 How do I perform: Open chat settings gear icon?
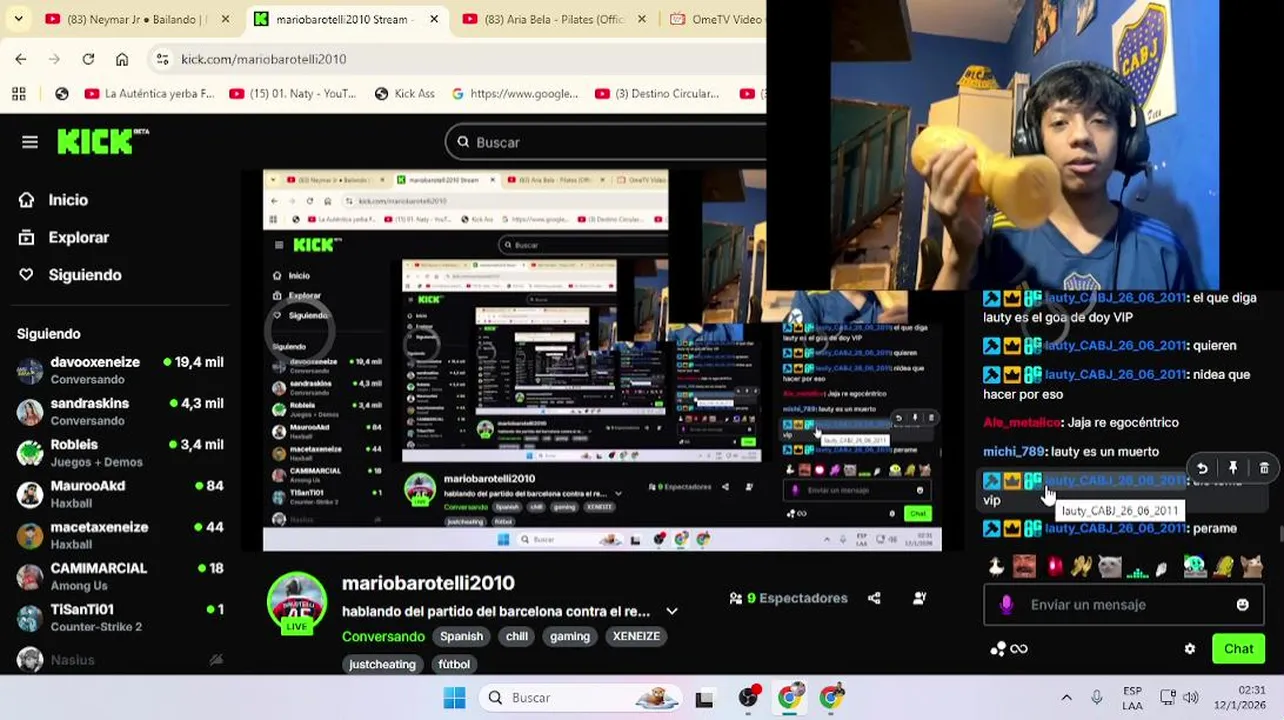pyautogui.click(x=1189, y=648)
